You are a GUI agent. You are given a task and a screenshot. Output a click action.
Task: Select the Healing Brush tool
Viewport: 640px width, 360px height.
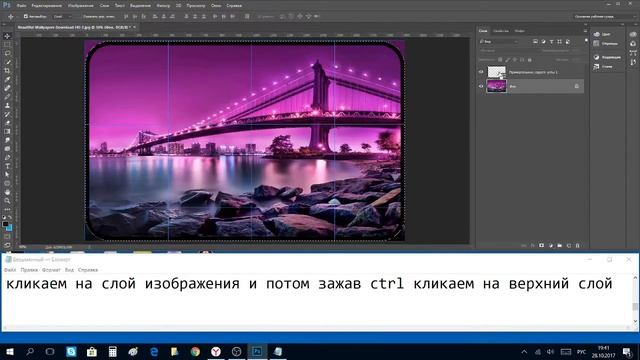(x=7, y=88)
